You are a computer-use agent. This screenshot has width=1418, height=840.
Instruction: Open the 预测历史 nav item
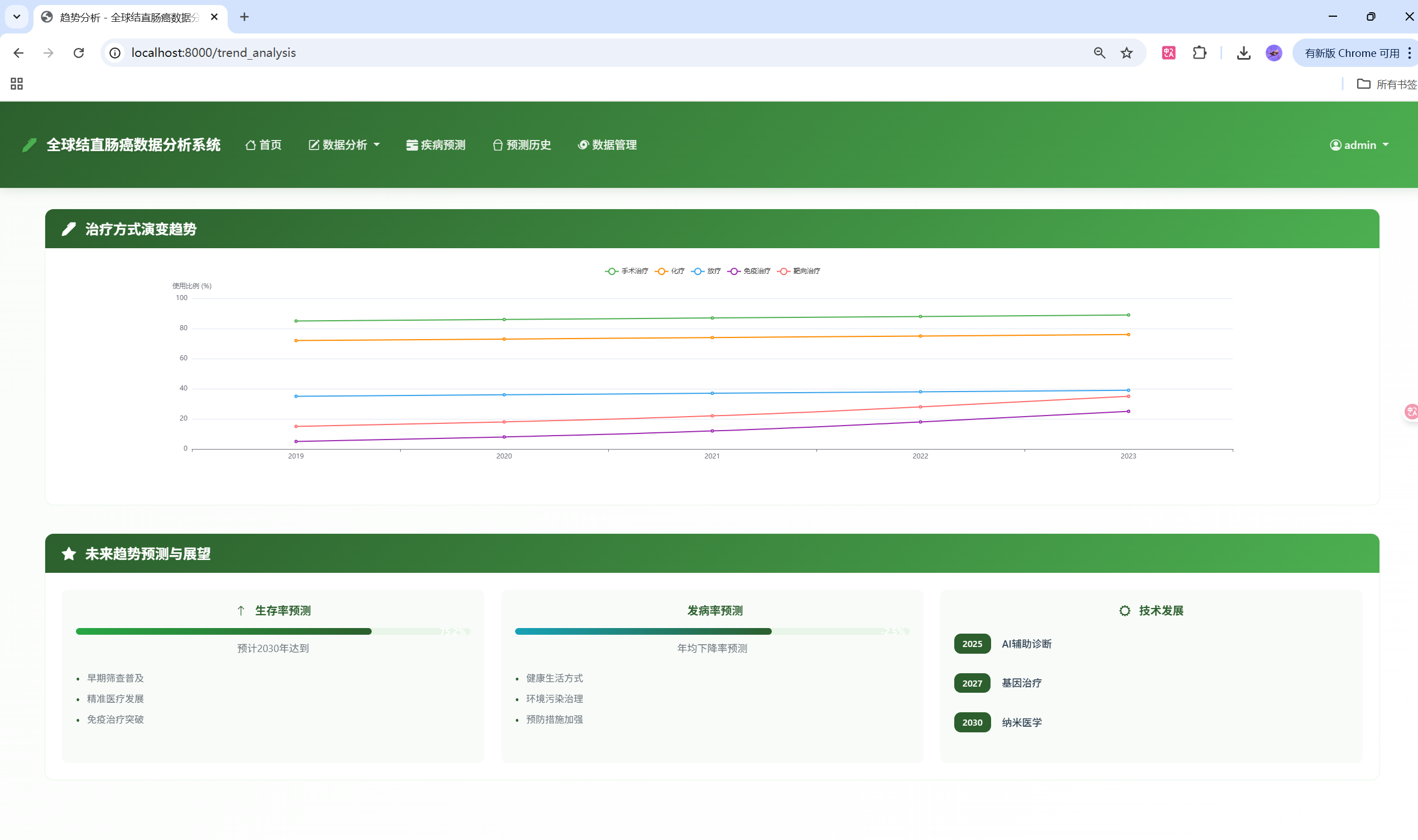[522, 145]
